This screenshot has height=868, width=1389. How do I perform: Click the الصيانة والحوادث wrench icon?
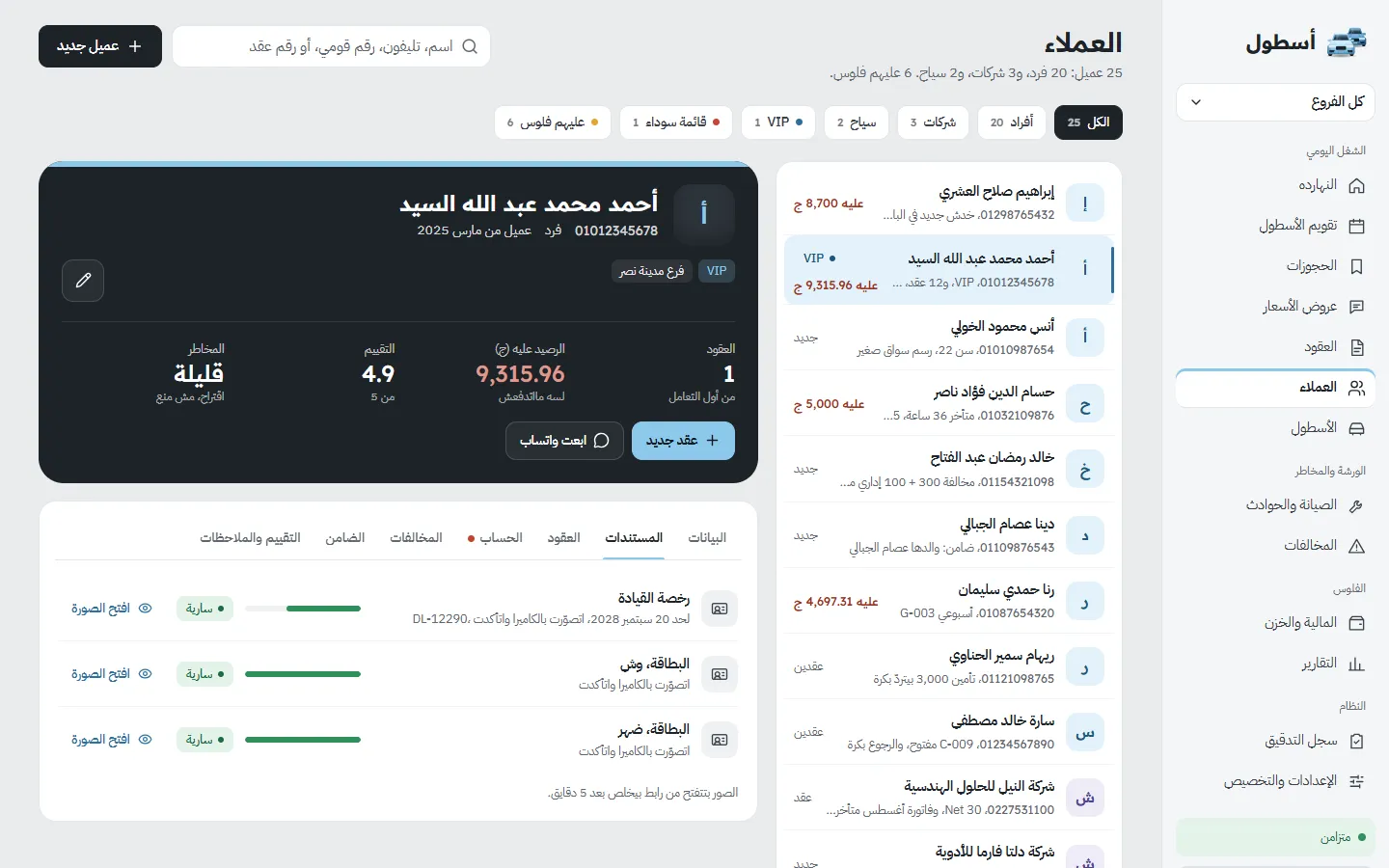click(x=1356, y=505)
